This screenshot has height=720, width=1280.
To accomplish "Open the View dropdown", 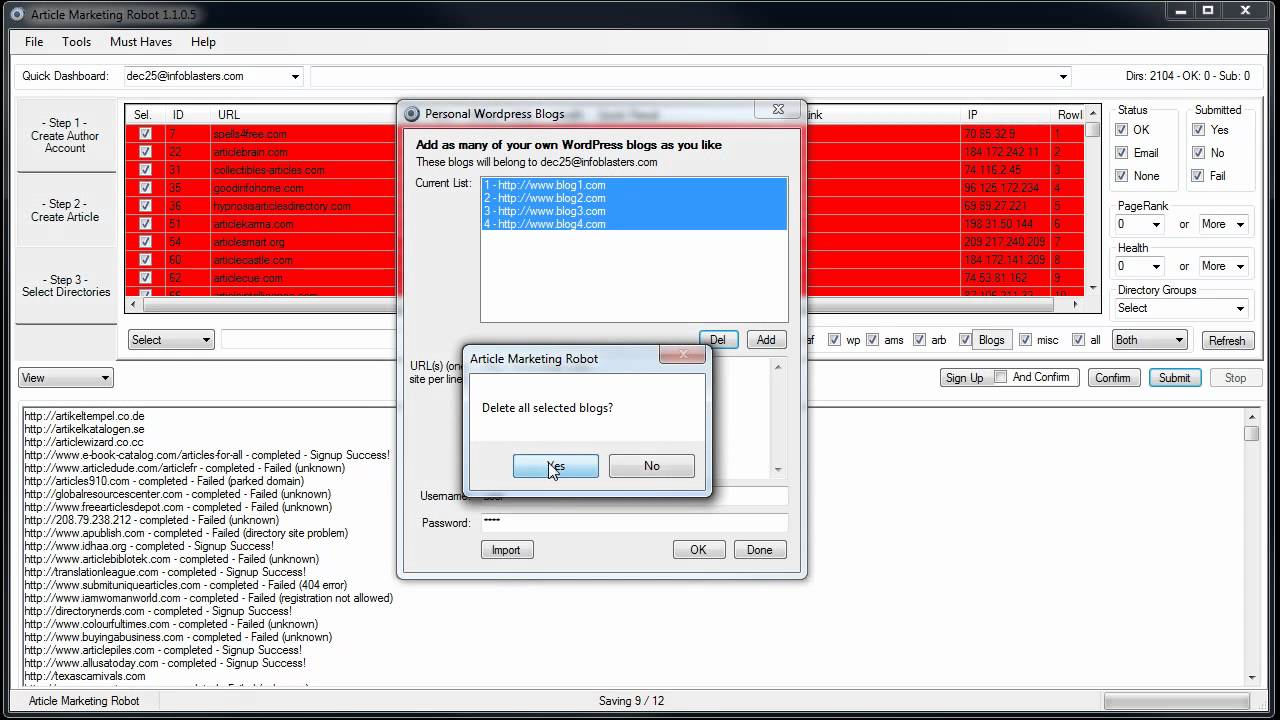I will pyautogui.click(x=65, y=378).
